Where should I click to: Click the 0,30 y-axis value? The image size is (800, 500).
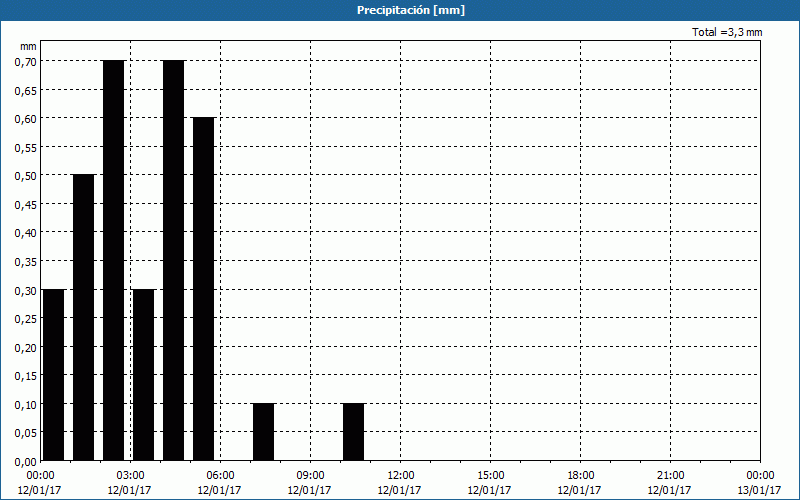(x=26, y=290)
